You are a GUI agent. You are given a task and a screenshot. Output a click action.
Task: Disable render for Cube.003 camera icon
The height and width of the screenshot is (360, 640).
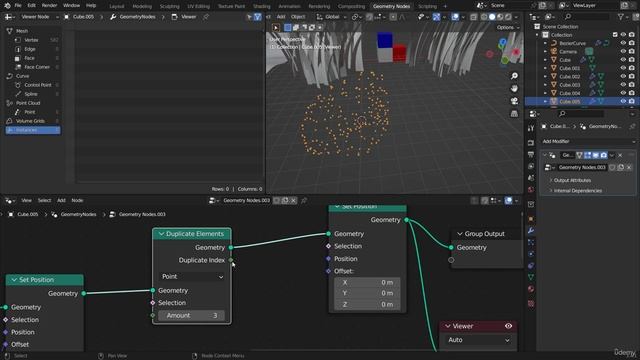pos(632,84)
